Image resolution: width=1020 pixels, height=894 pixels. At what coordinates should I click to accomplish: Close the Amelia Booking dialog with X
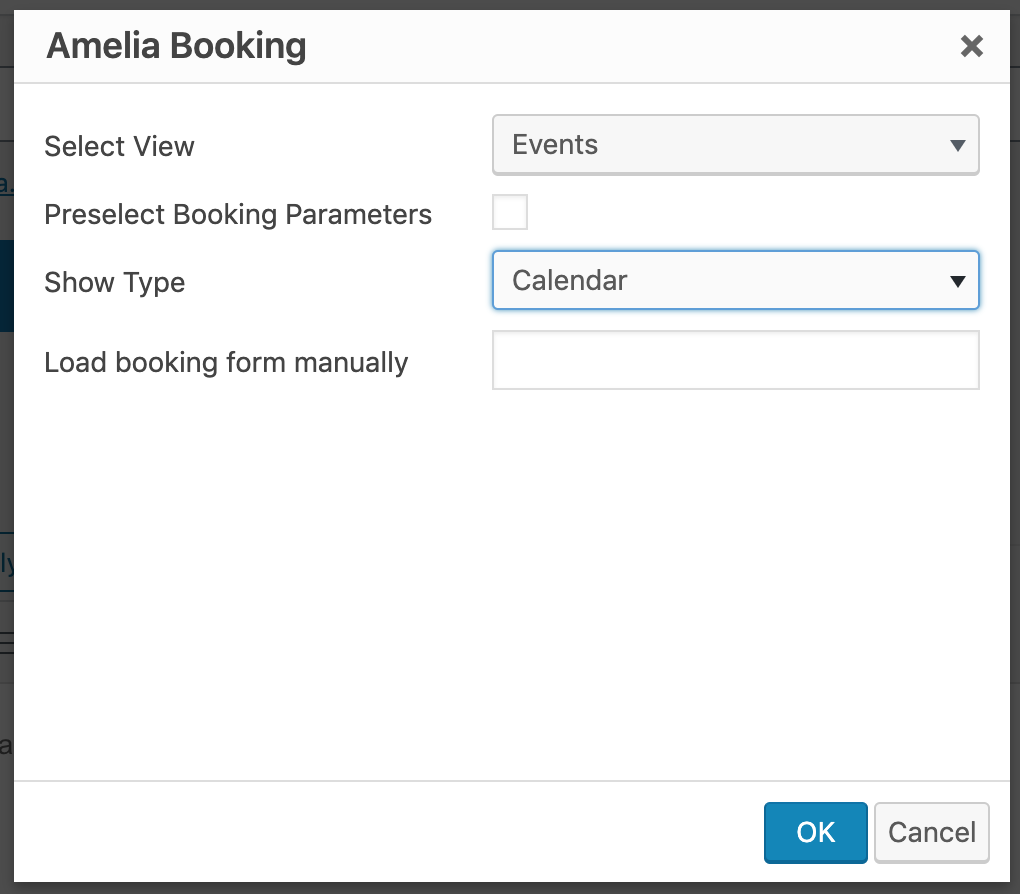[x=971, y=46]
